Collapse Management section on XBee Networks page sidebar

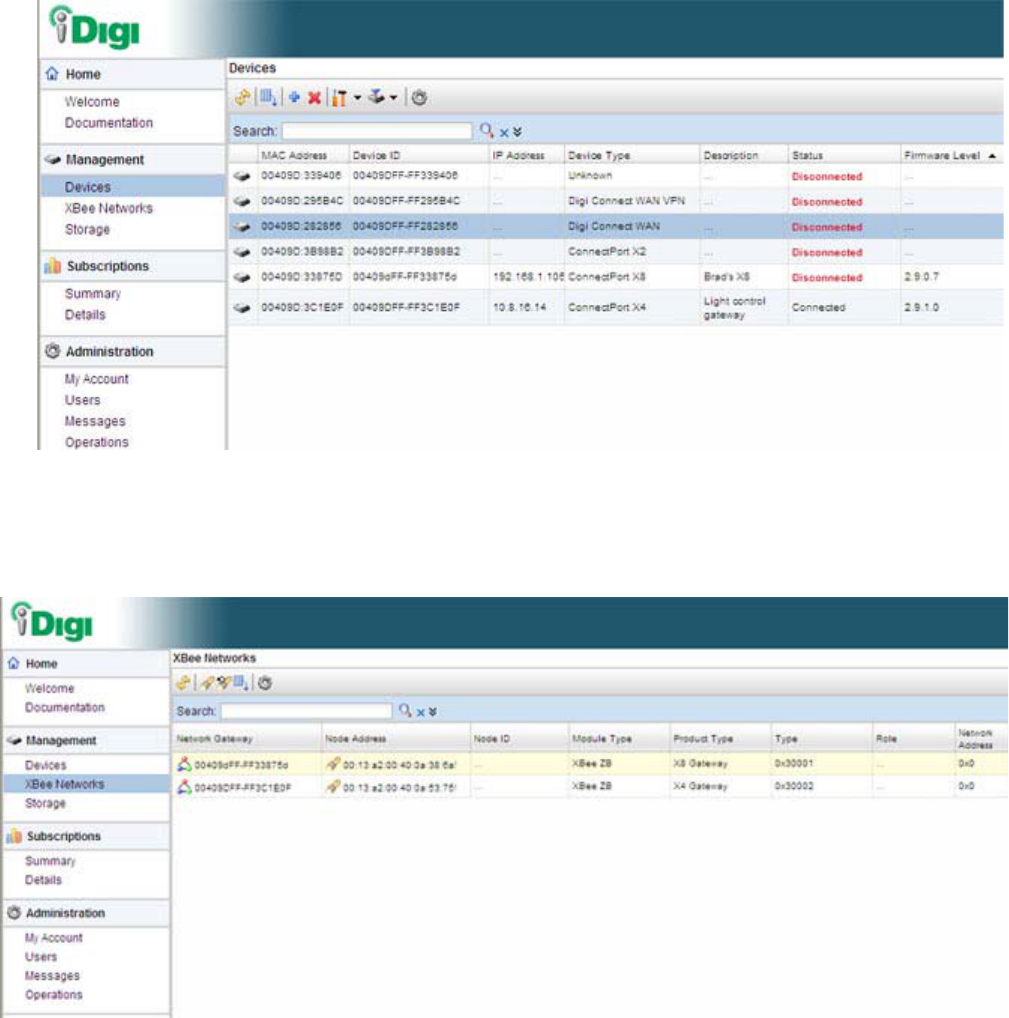[61, 740]
